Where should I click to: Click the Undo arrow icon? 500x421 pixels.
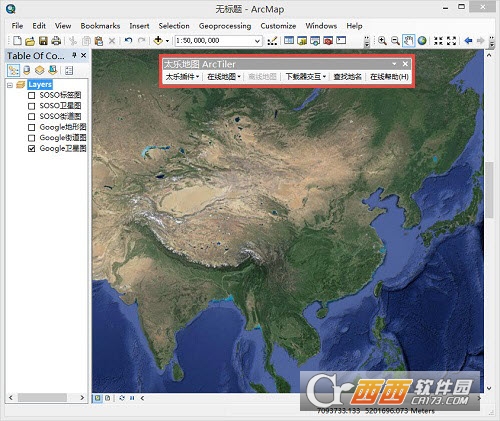click(128, 41)
